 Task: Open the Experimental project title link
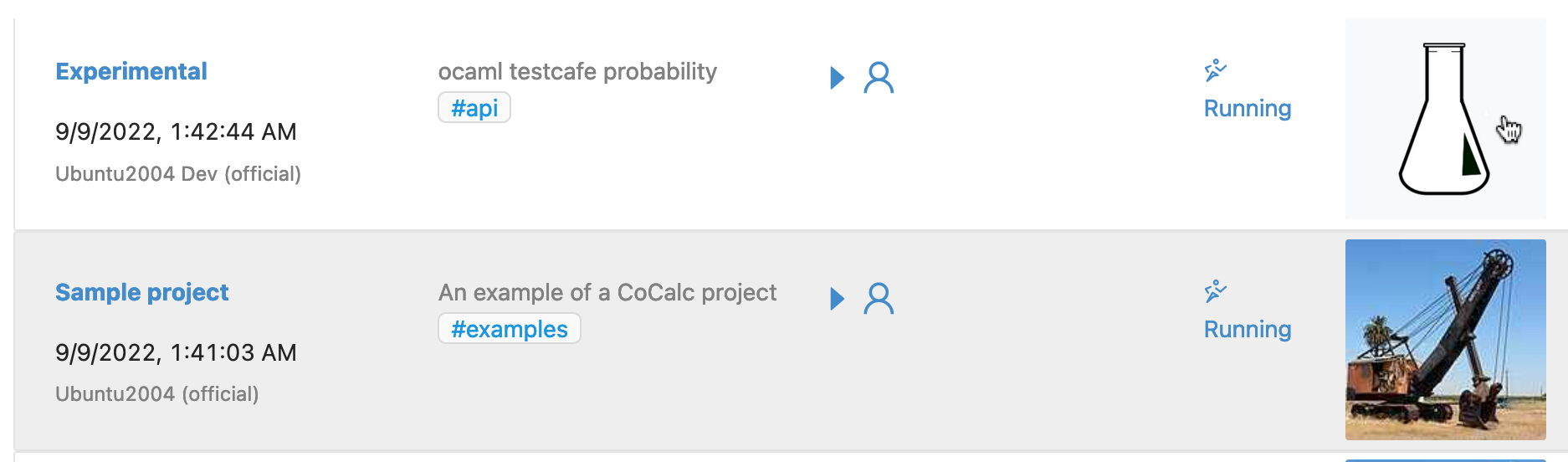coord(131,72)
